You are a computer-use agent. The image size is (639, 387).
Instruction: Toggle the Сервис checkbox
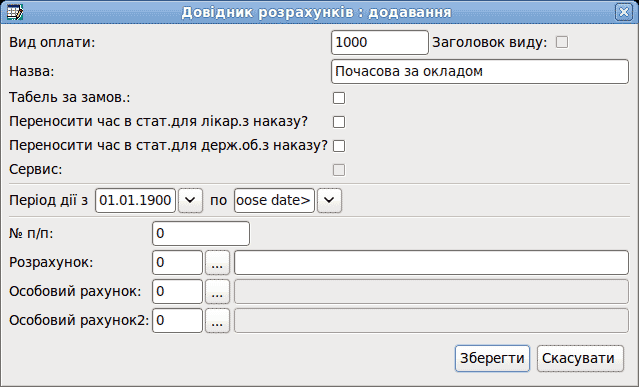(339, 170)
